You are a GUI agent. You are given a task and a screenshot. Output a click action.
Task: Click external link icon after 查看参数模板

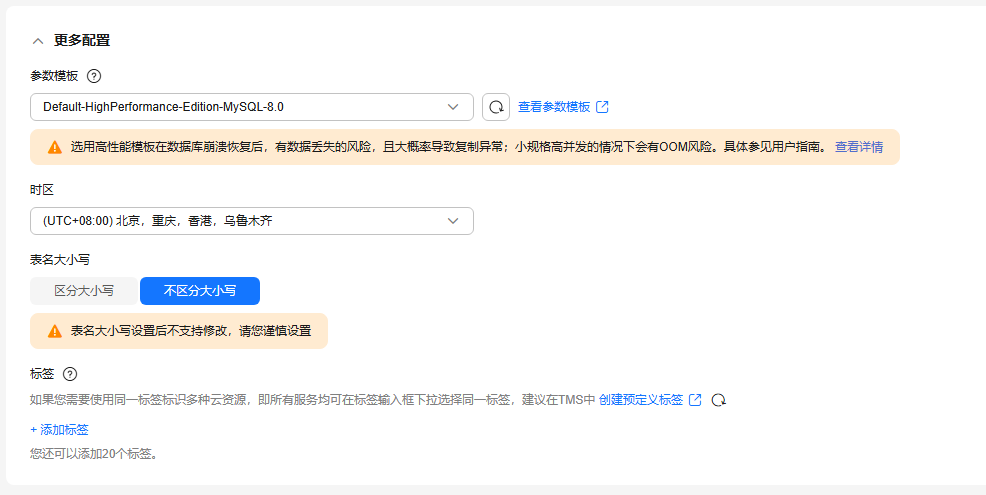pyautogui.click(x=602, y=107)
